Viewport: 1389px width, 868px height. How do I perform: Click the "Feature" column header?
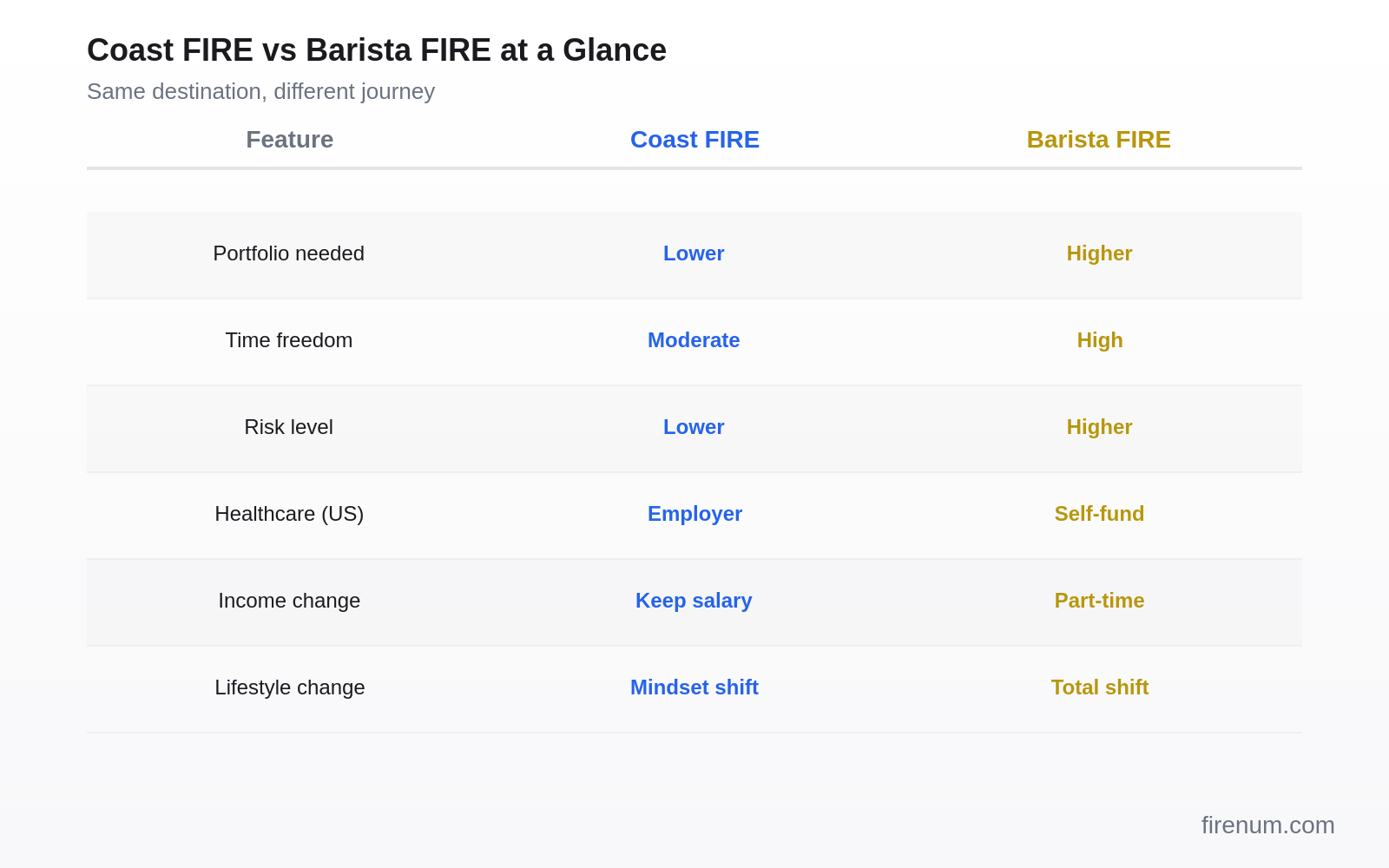point(289,139)
